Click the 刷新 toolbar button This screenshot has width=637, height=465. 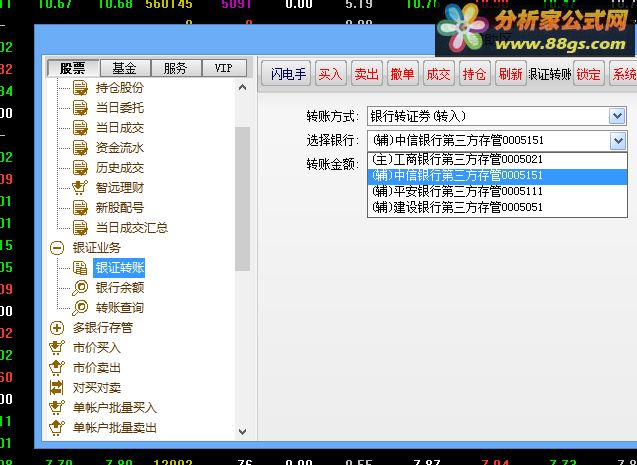tap(511, 74)
